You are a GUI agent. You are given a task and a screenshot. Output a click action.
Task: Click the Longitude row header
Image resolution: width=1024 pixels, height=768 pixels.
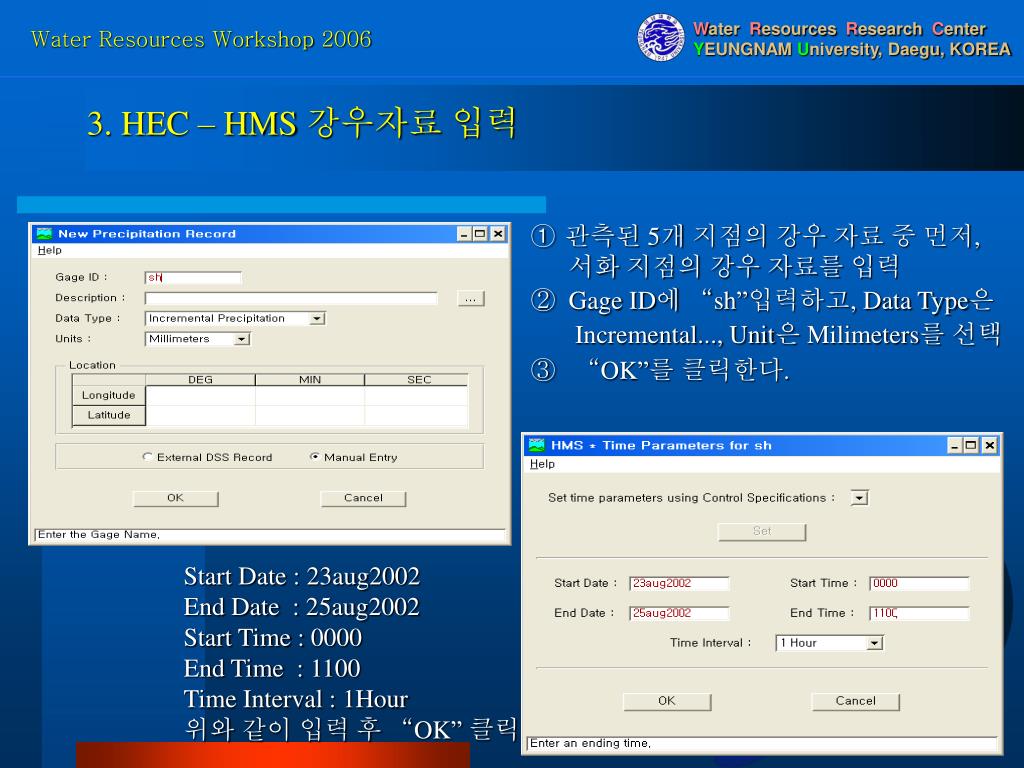[108, 396]
